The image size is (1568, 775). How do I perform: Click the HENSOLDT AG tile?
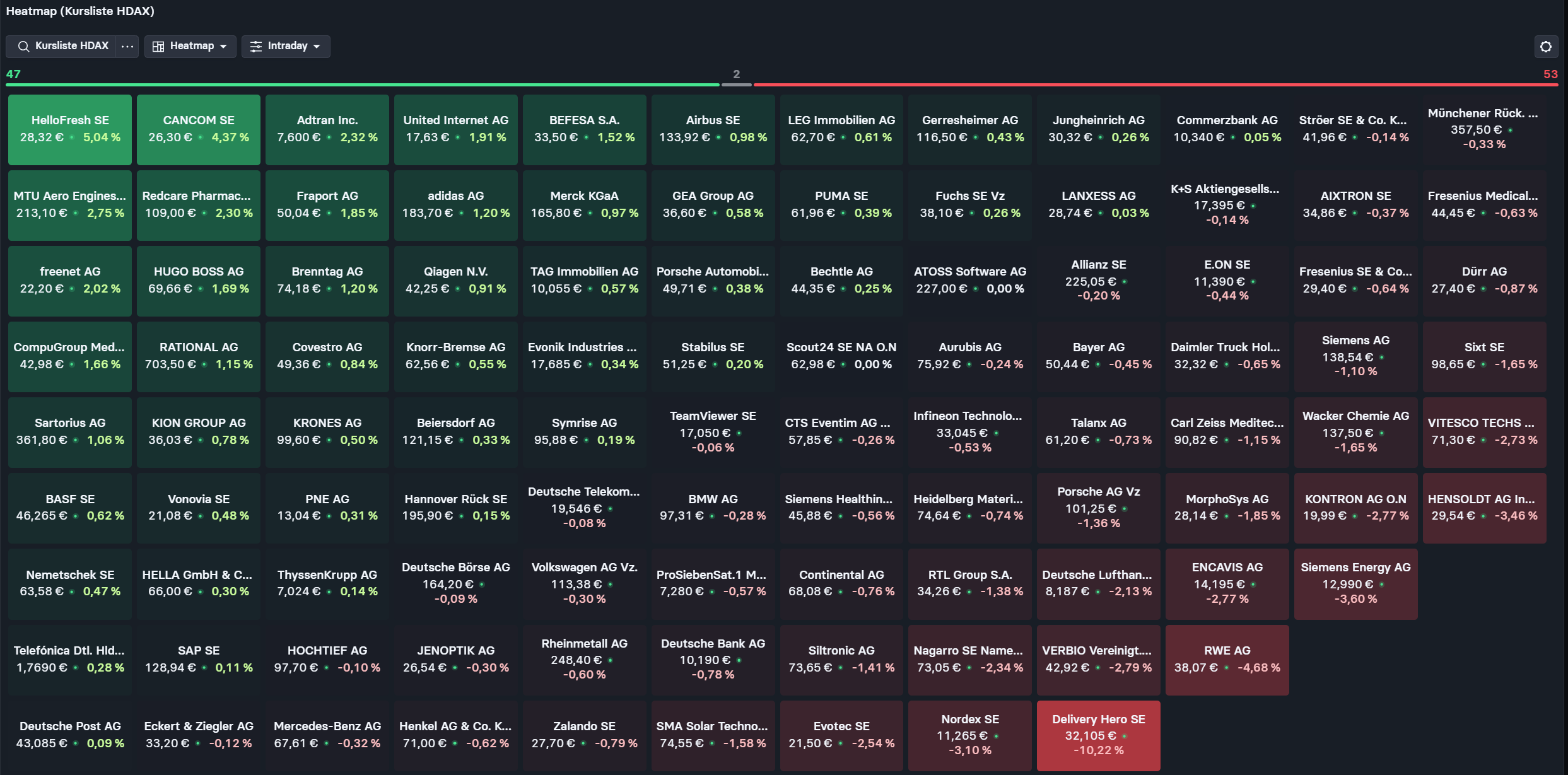tap(1485, 508)
